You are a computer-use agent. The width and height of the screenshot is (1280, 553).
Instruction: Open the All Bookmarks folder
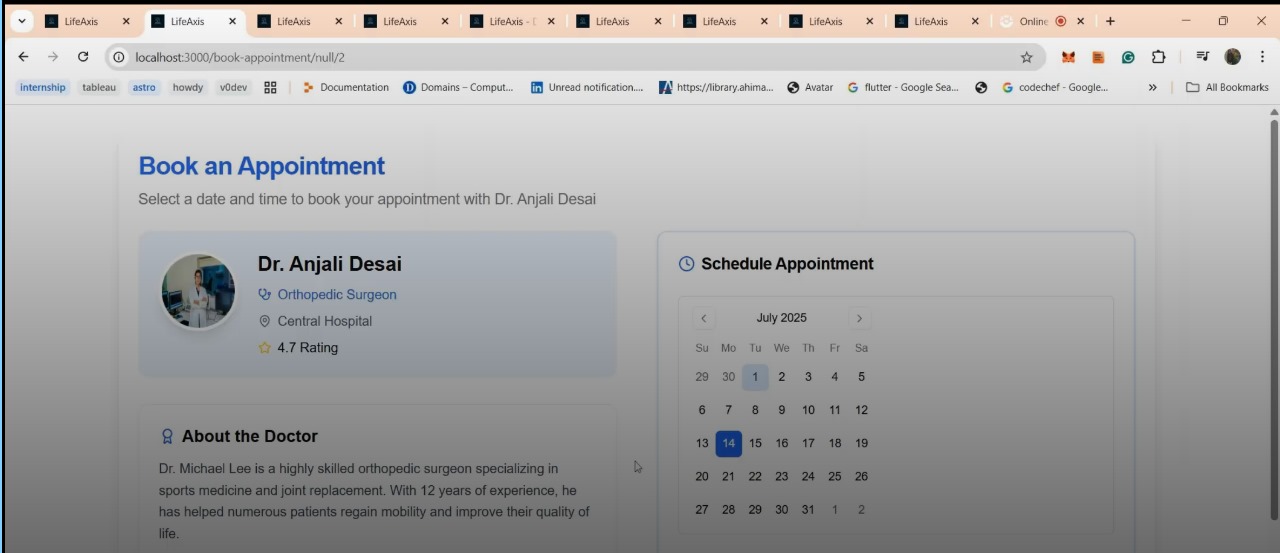pos(1227,88)
